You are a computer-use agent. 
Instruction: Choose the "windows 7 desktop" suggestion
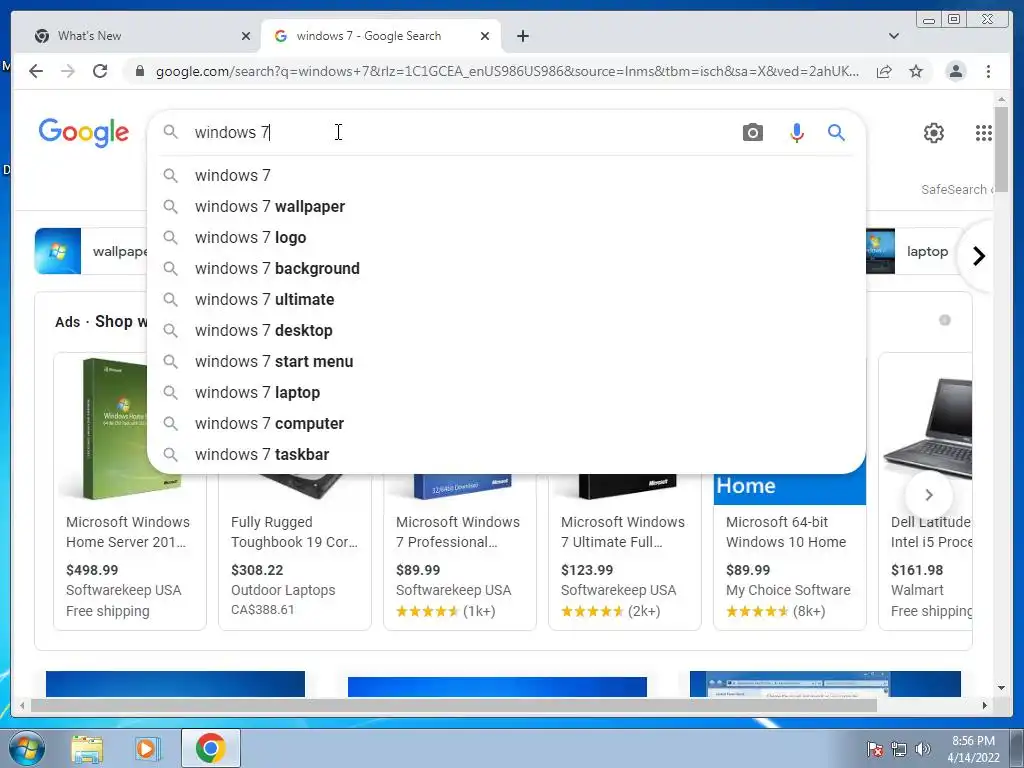click(507, 330)
